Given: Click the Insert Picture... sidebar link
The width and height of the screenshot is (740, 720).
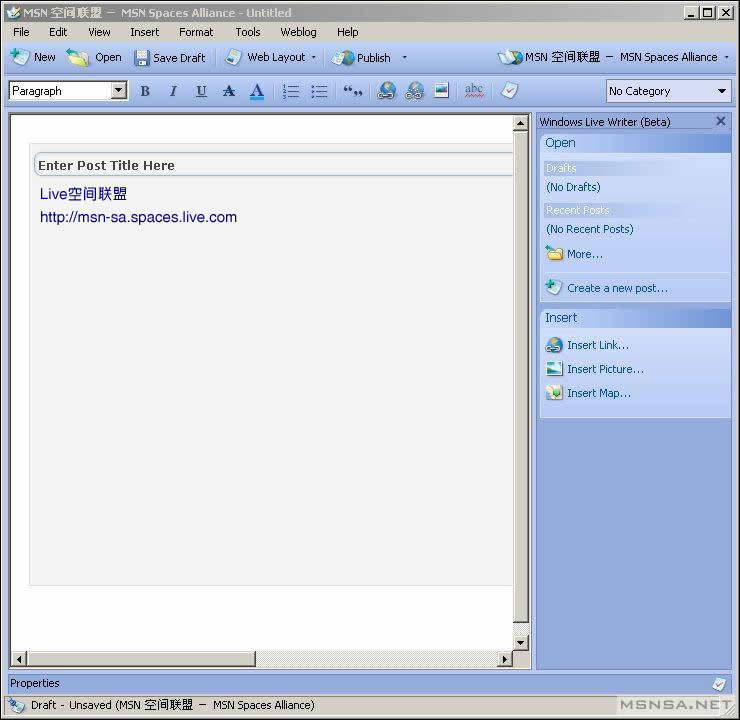Looking at the screenshot, I should point(605,369).
